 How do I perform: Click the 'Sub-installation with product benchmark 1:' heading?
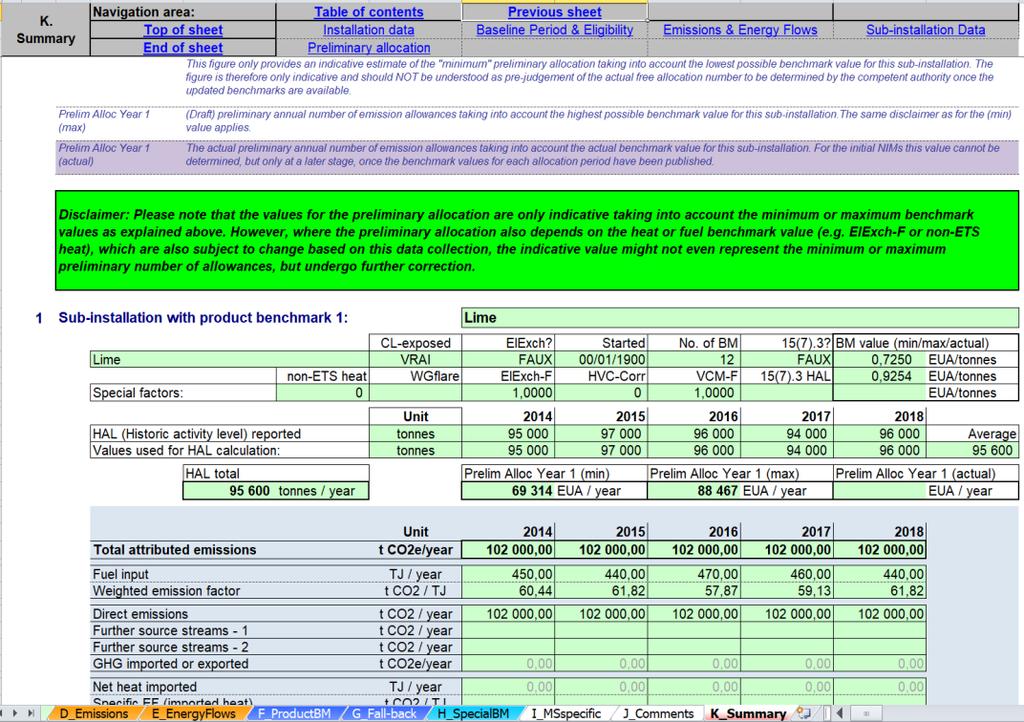[x=203, y=318]
